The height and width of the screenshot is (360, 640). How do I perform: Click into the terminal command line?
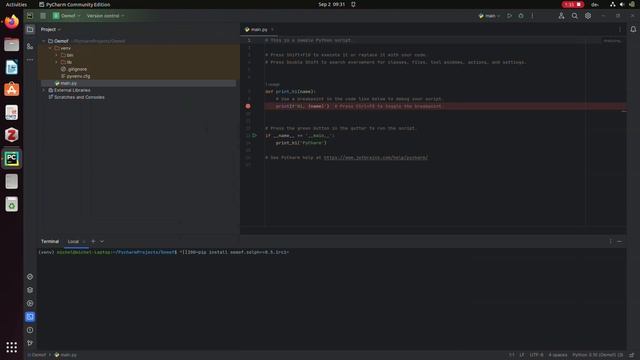click(234, 252)
